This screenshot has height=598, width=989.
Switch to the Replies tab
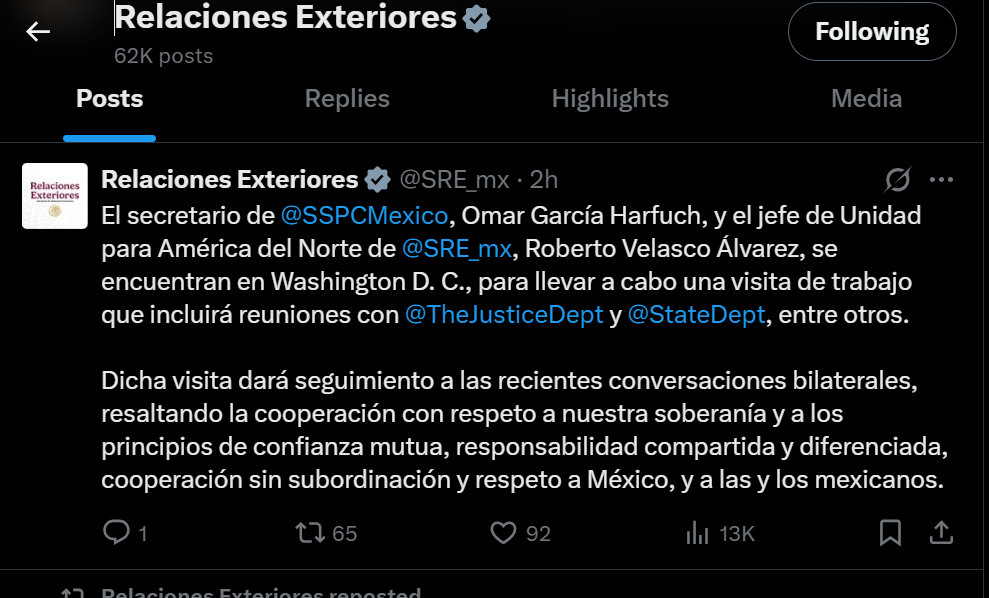(x=347, y=99)
